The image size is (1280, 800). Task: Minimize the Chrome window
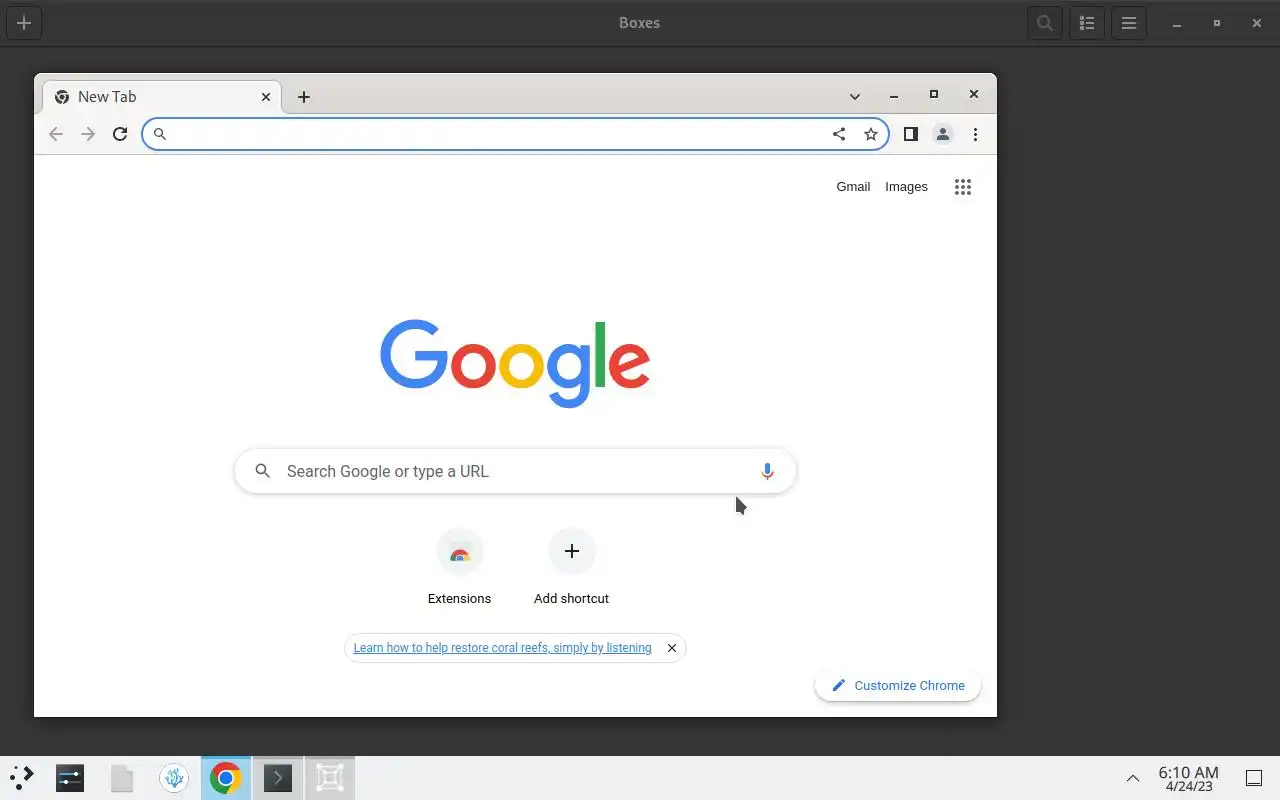(894, 95)
